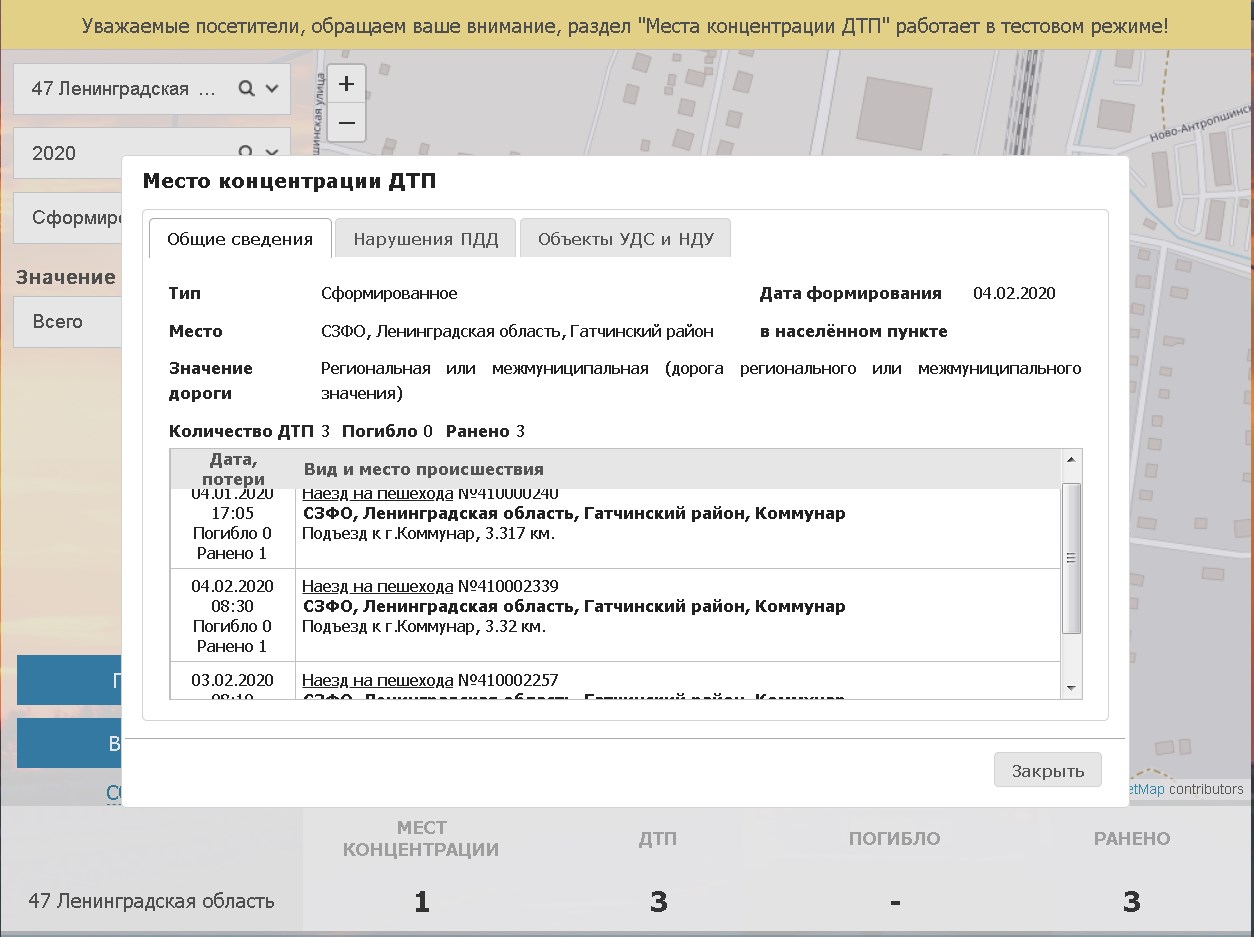Click search icon in region selector
The height and width of the screenshot is (937, 1254).
tap(246, 89)
